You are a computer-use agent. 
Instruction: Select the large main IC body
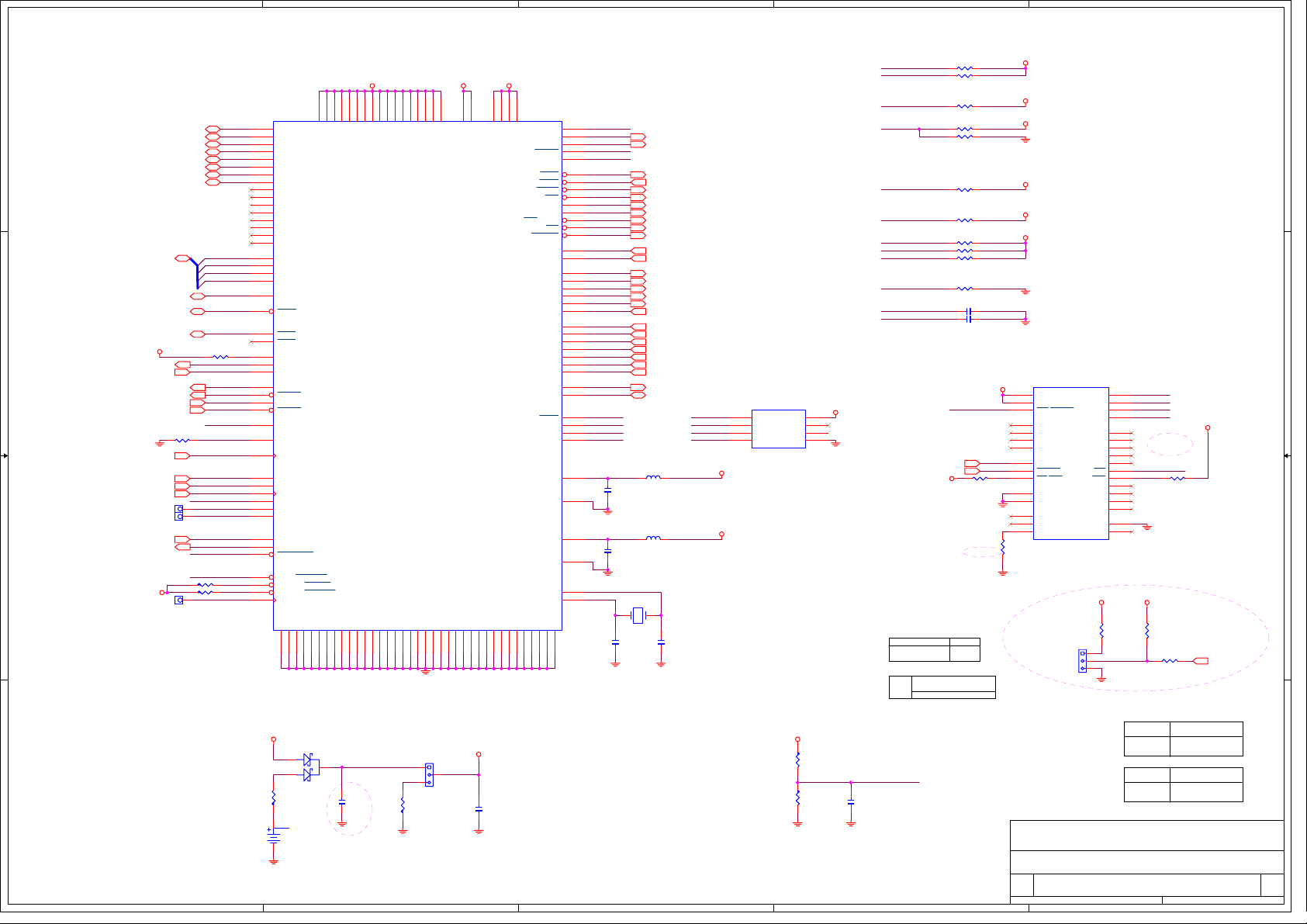pyautogui.click(x=417, y=375)
